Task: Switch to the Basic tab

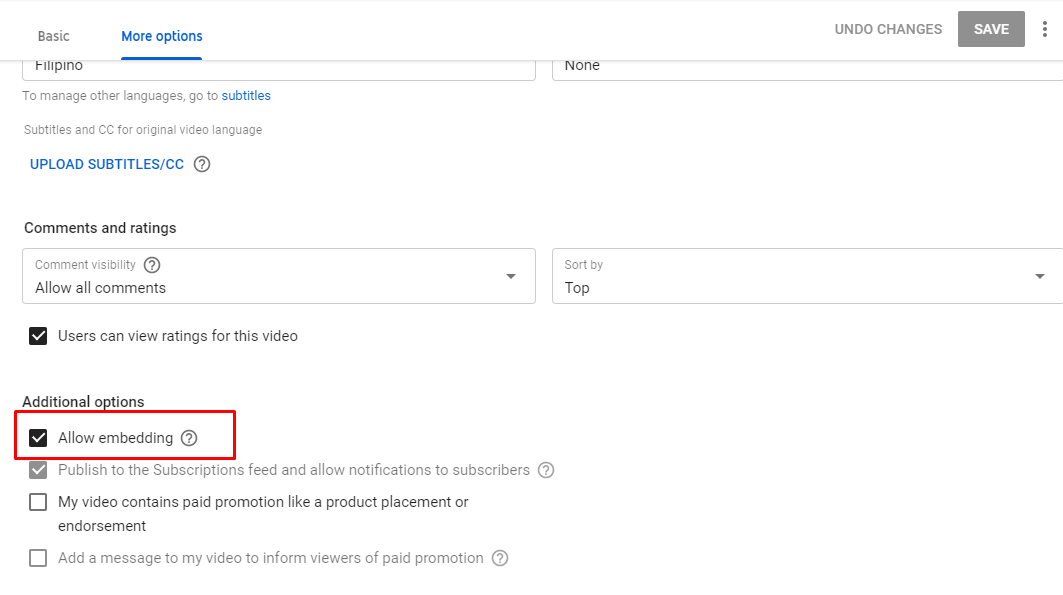Action: tap(54, 36)
